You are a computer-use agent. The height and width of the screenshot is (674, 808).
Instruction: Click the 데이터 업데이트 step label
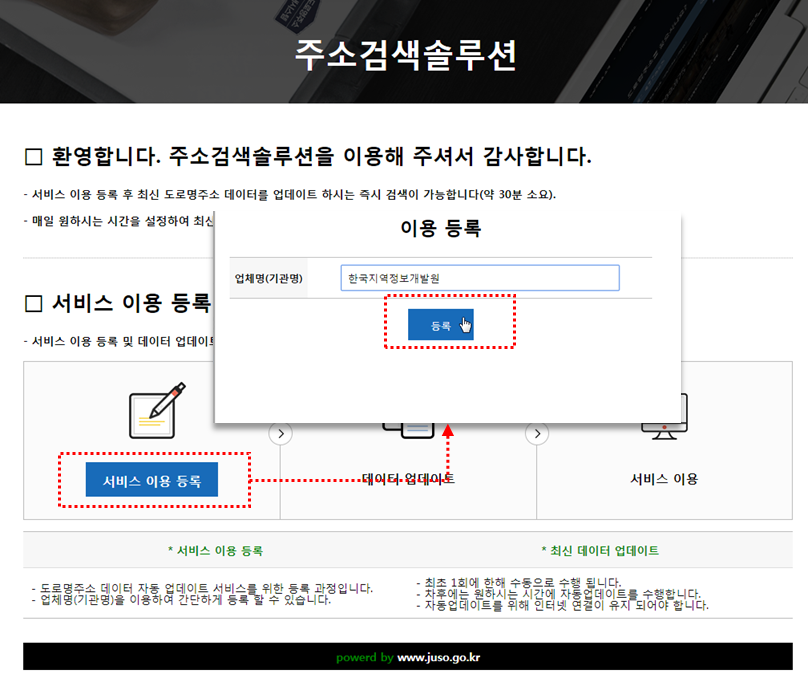pos(408,479)
